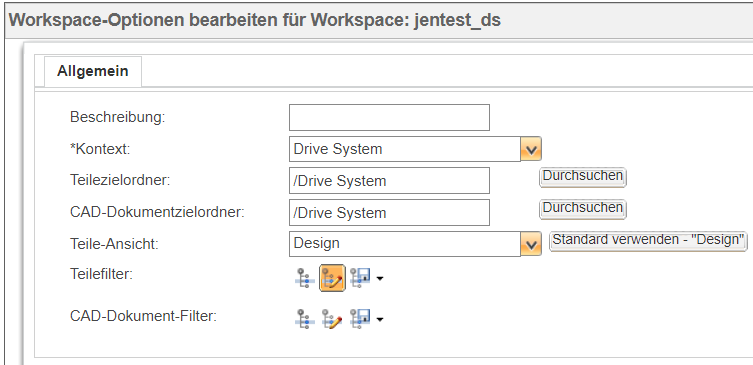Screen dimensions: 753x365
Task: Click the Teilefilter saved filters icon
Action: [360, 279]
